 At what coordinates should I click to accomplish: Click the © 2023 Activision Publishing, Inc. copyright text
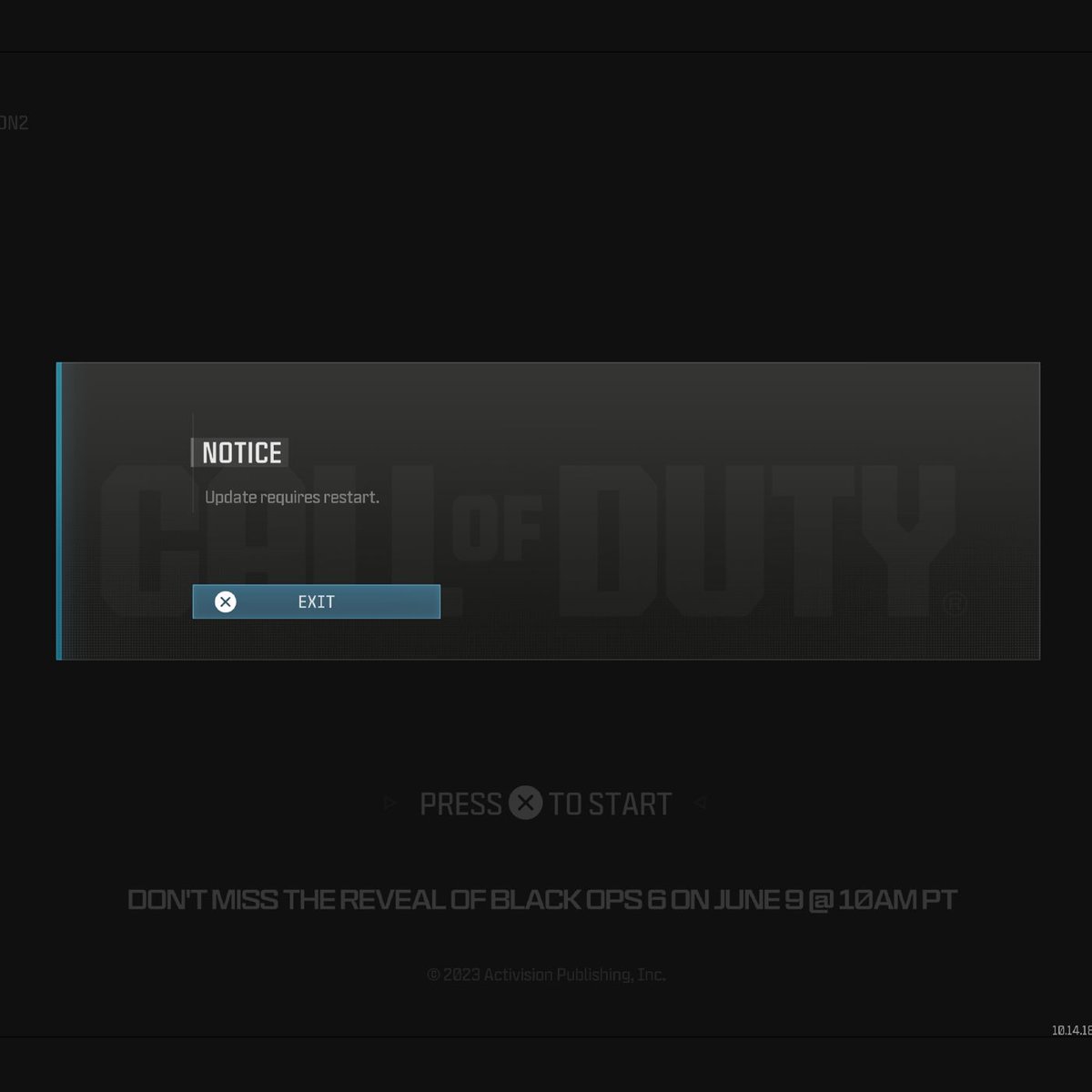pos(546,975)
